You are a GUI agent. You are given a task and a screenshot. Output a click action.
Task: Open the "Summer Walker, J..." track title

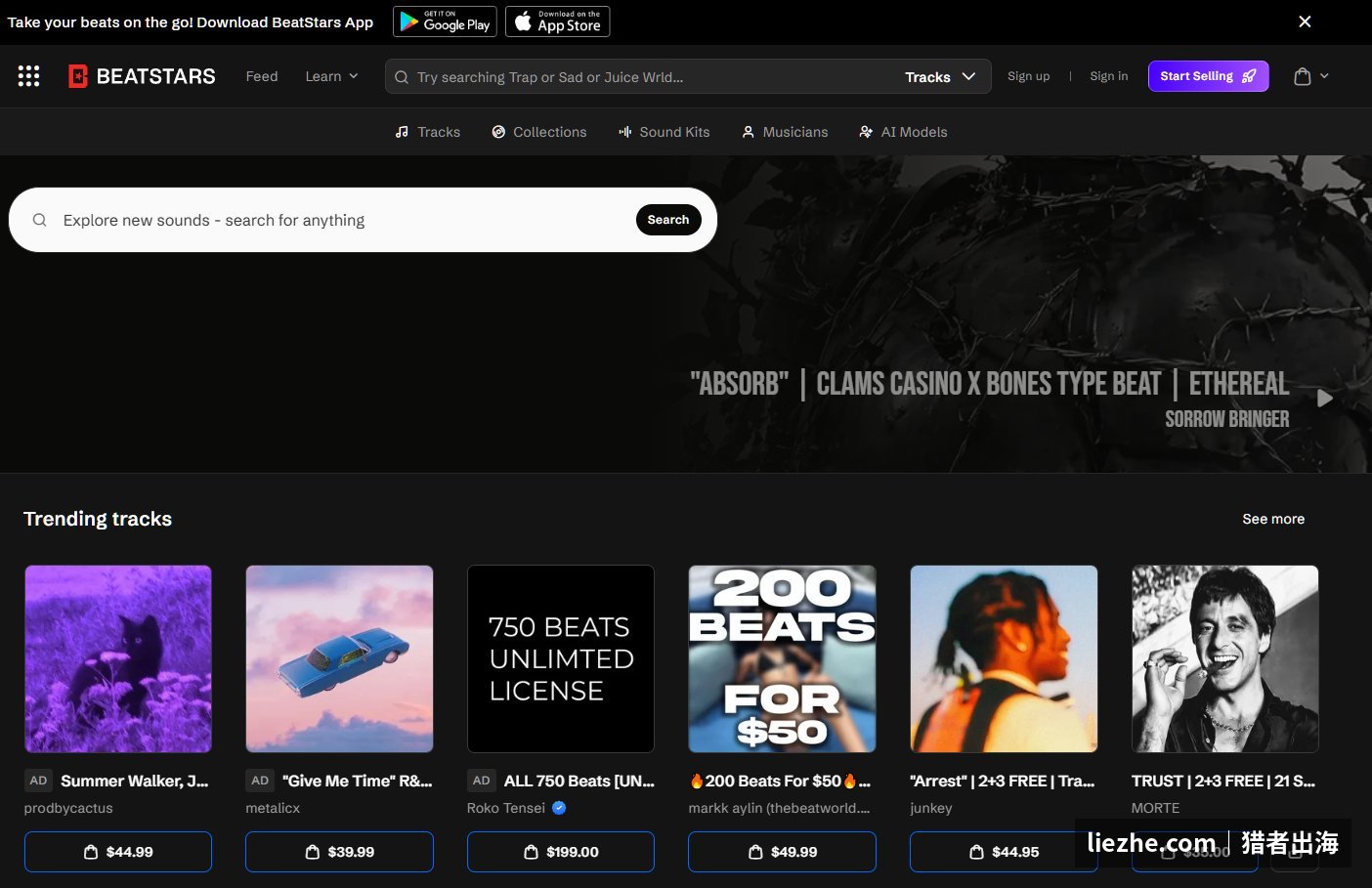tap(135, 781)
